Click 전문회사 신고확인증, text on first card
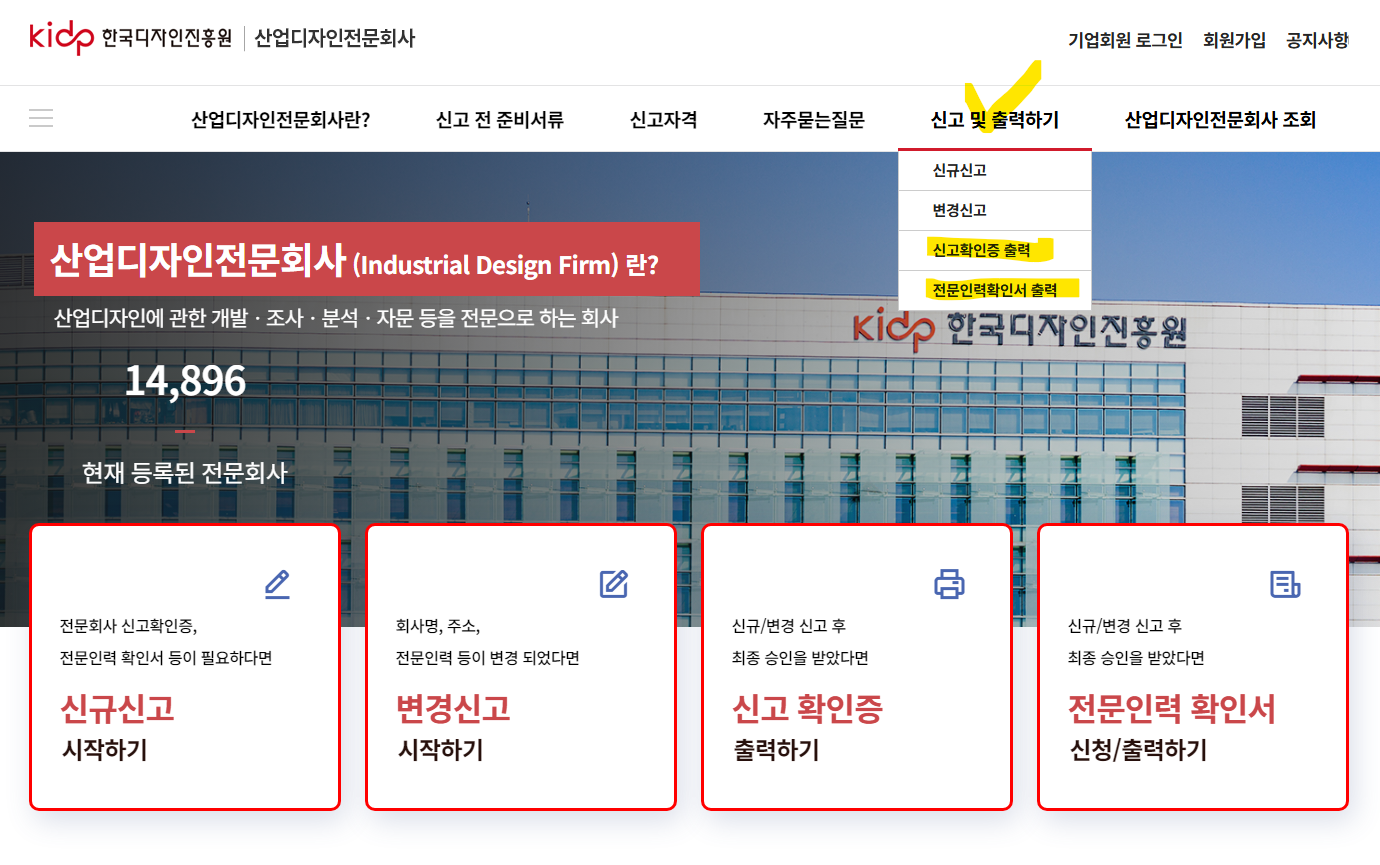Image resolution: width=1380 pixels, height=865 pixels. pos(129,627)
